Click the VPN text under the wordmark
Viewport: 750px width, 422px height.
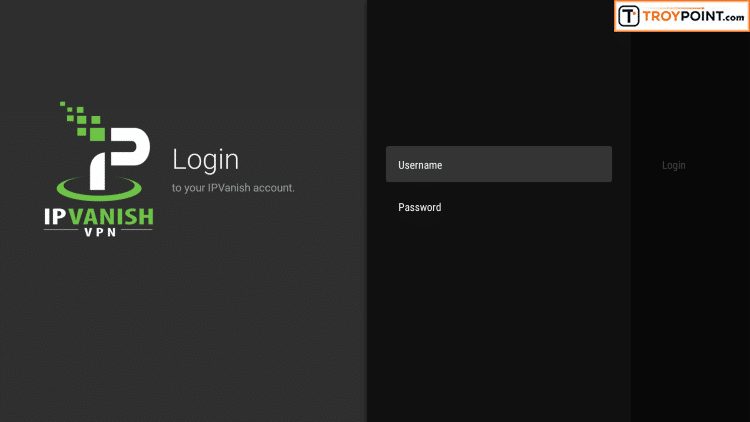tap(98, 233)
